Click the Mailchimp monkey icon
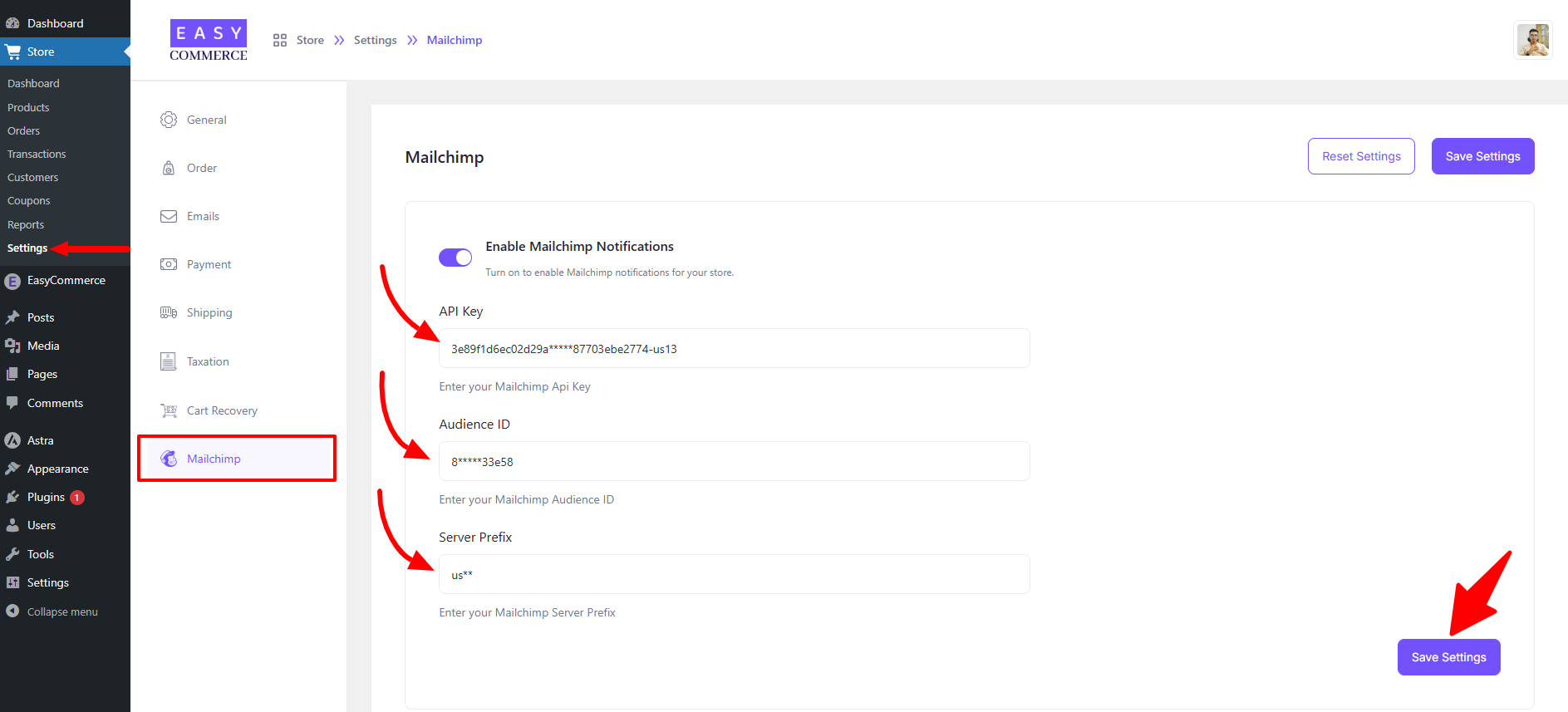1568x712 pixels. pyautogui.click(x=169, y=459)
